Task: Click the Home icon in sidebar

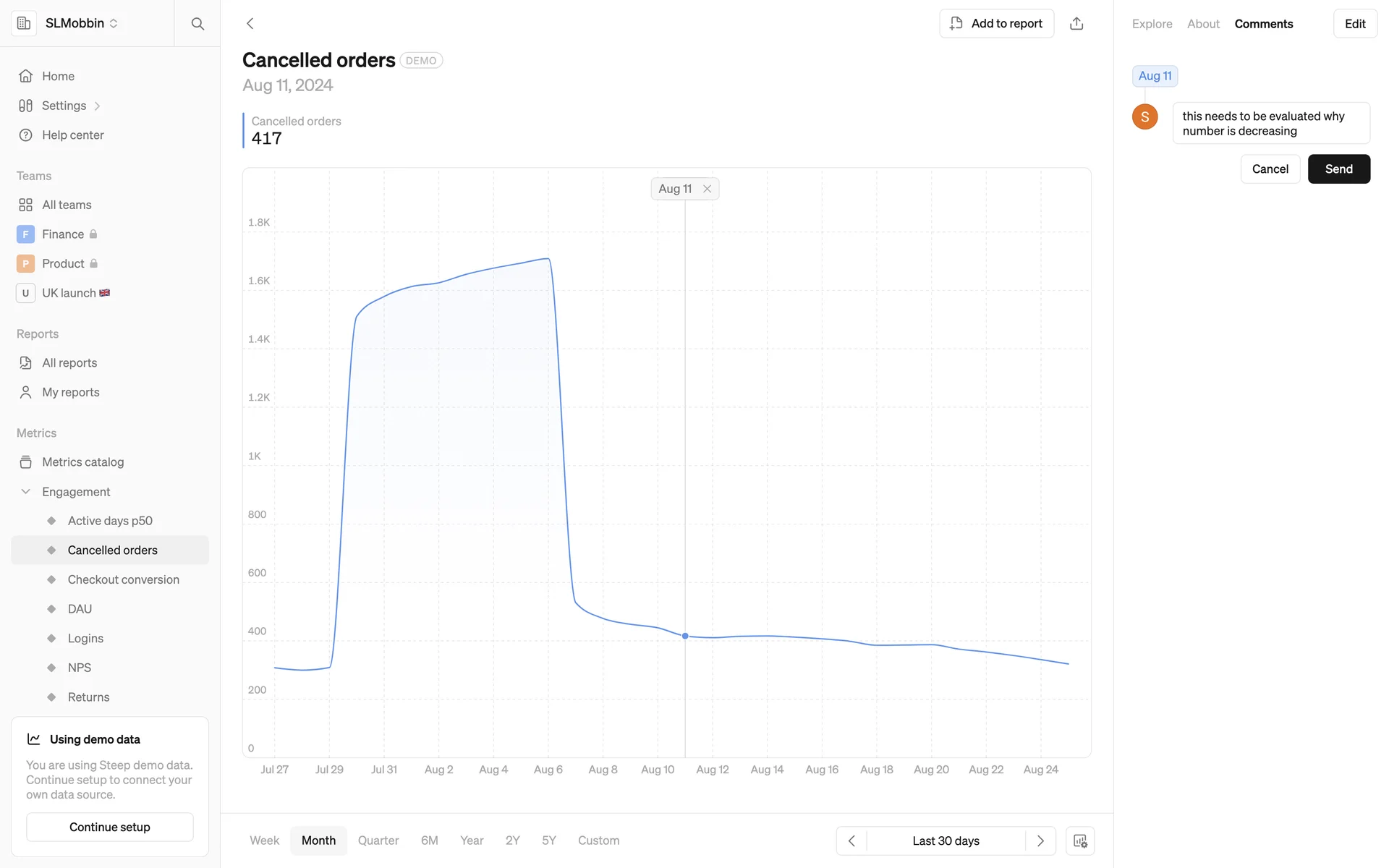Action: point(26,76)
